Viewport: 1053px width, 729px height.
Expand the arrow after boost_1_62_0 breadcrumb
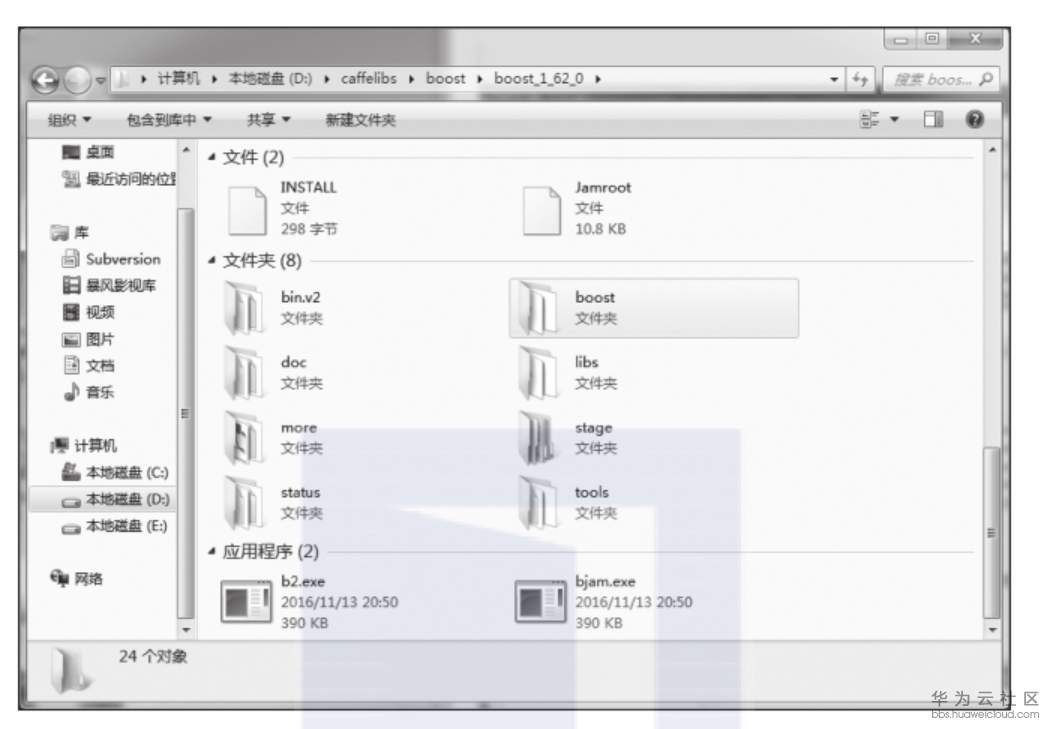click(x=598, y=79)
